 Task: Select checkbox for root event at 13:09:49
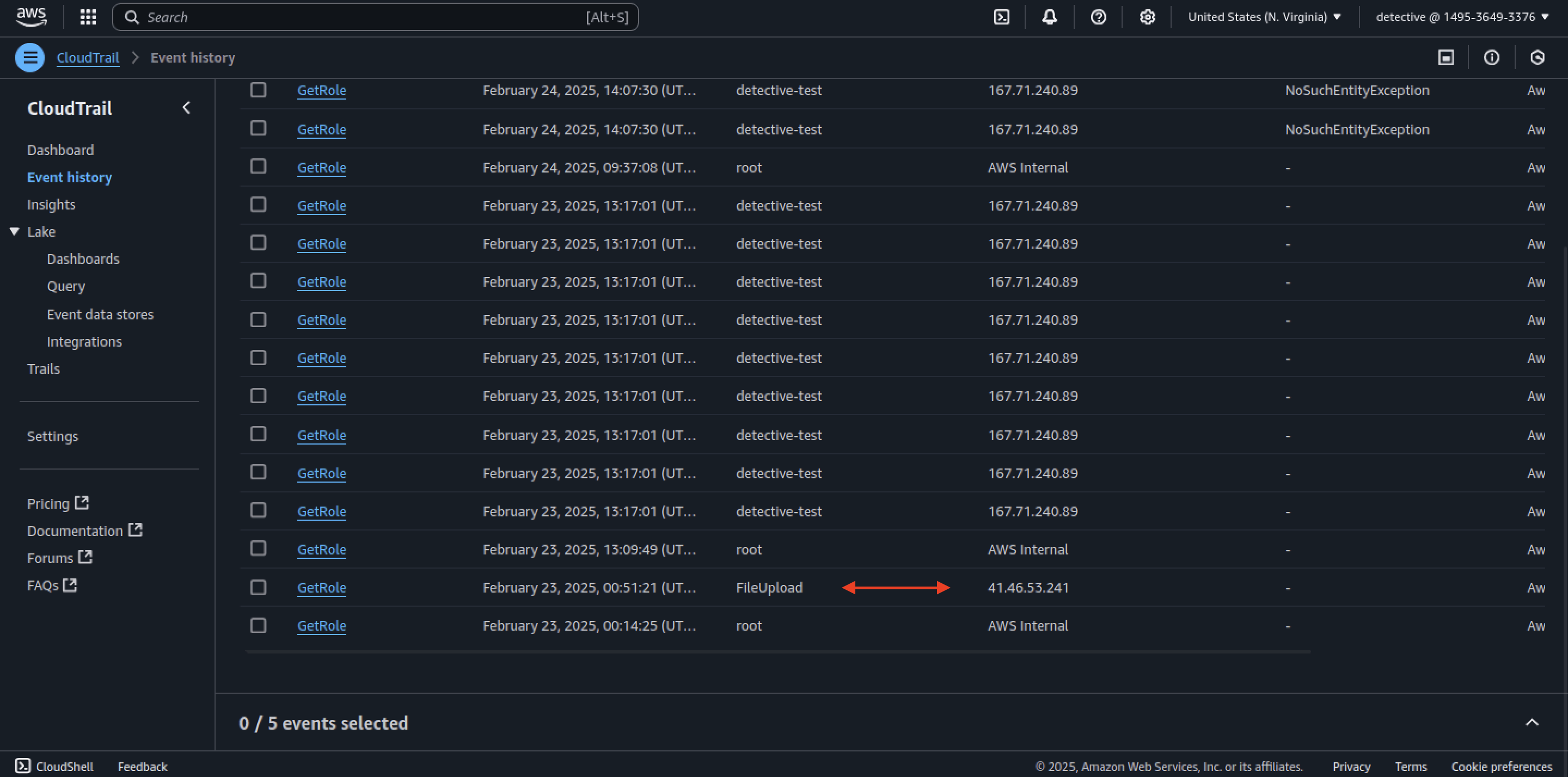point(258,548)
